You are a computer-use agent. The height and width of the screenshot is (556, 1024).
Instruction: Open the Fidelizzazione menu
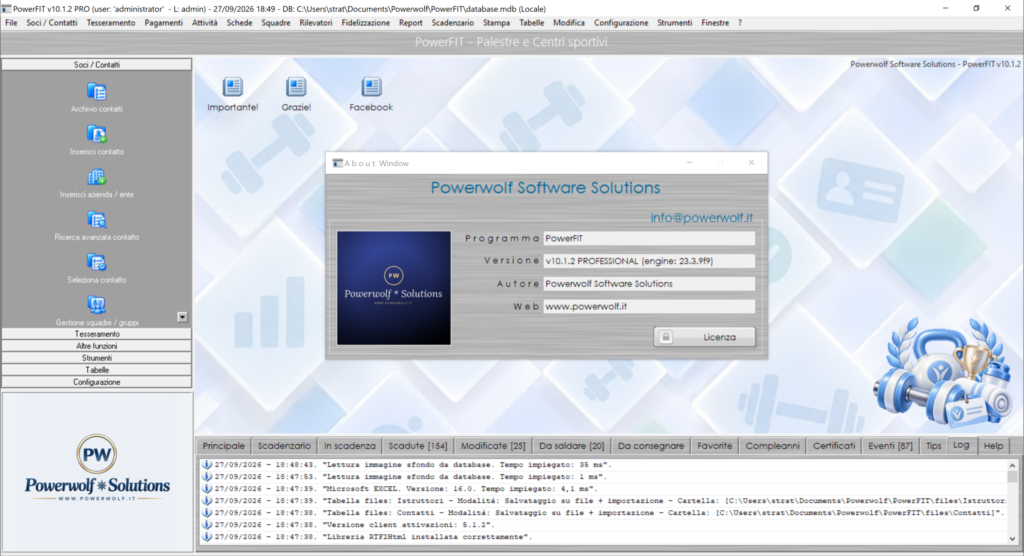pyautogui.click(x=365, y=23)
